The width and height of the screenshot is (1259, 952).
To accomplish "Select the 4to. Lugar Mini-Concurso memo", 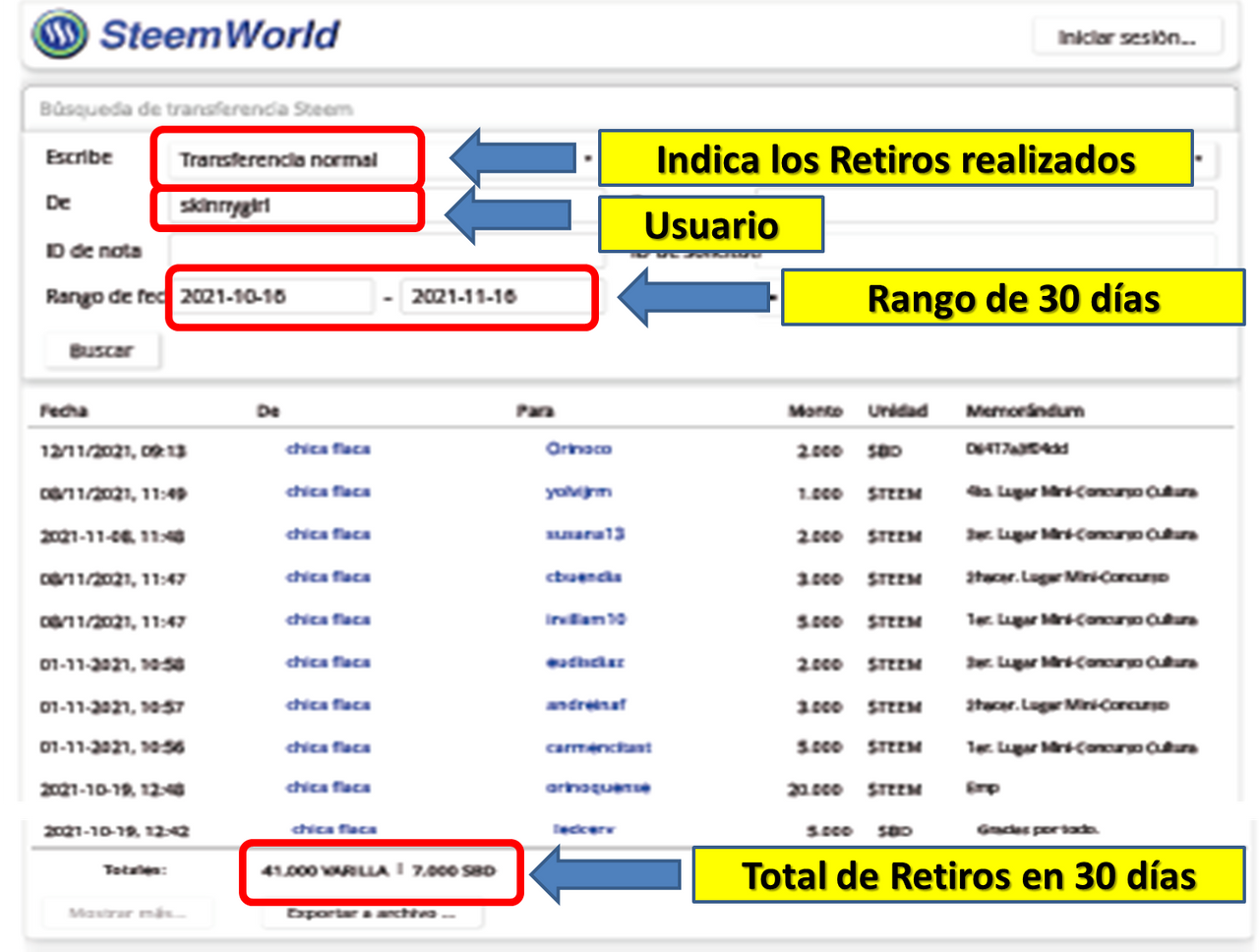I will coord(1082,492).
